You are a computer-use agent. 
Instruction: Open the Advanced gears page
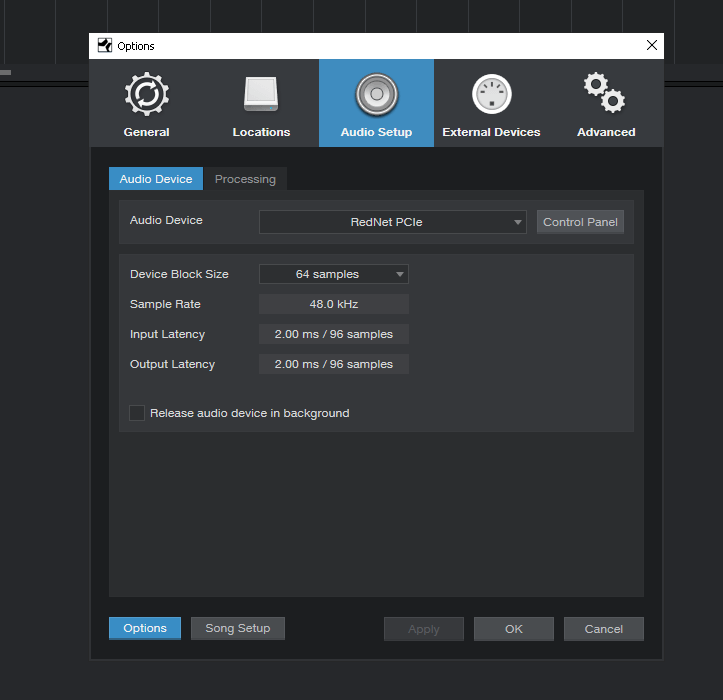pos(606,103)
